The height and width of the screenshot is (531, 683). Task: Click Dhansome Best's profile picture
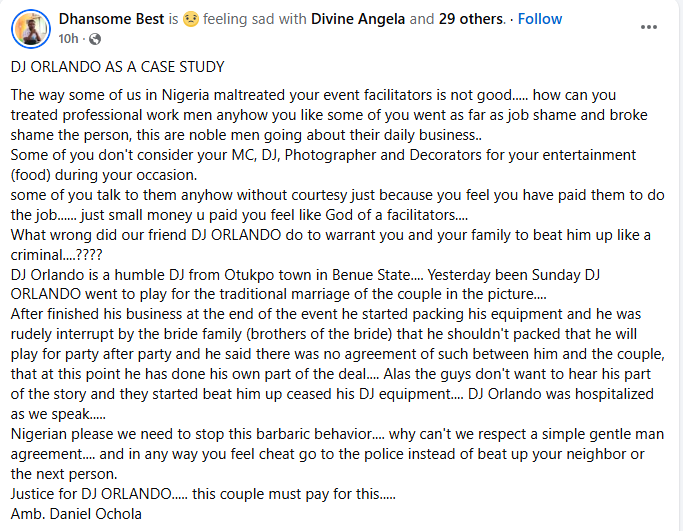click(x=29, y=29)
